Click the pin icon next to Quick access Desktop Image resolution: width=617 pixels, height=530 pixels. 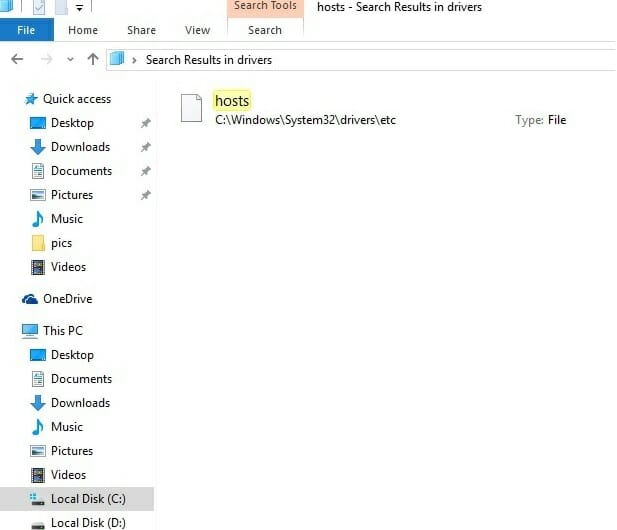146,123
